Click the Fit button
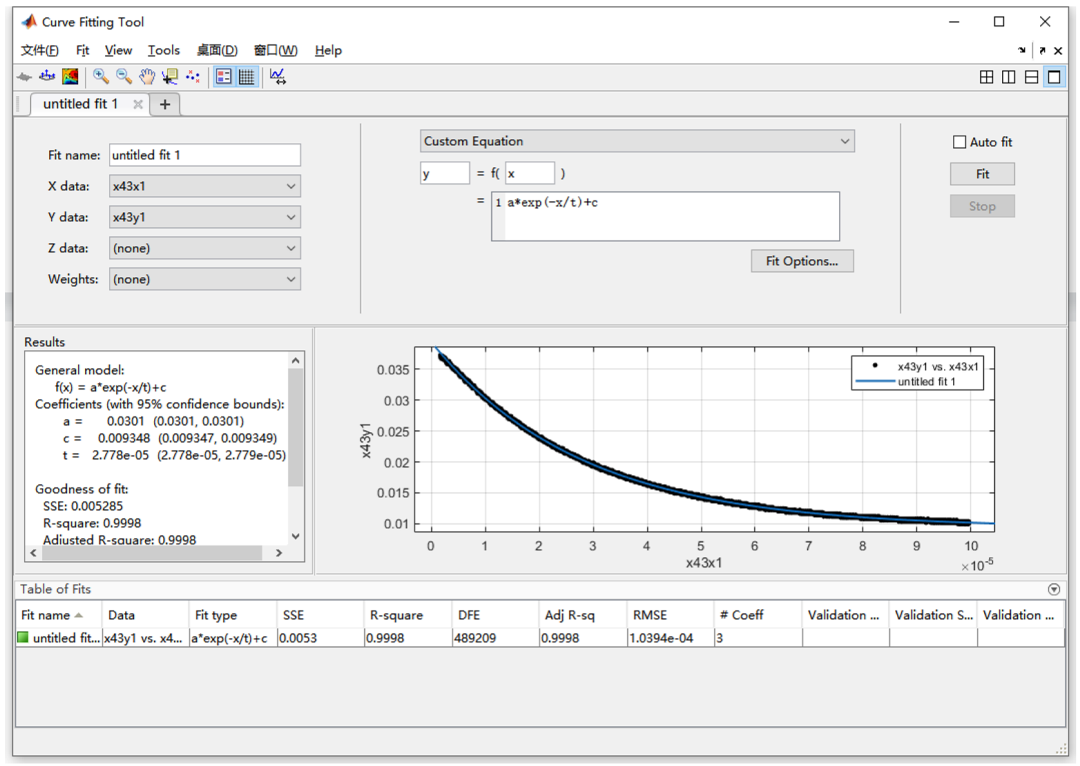 (982, 174)
